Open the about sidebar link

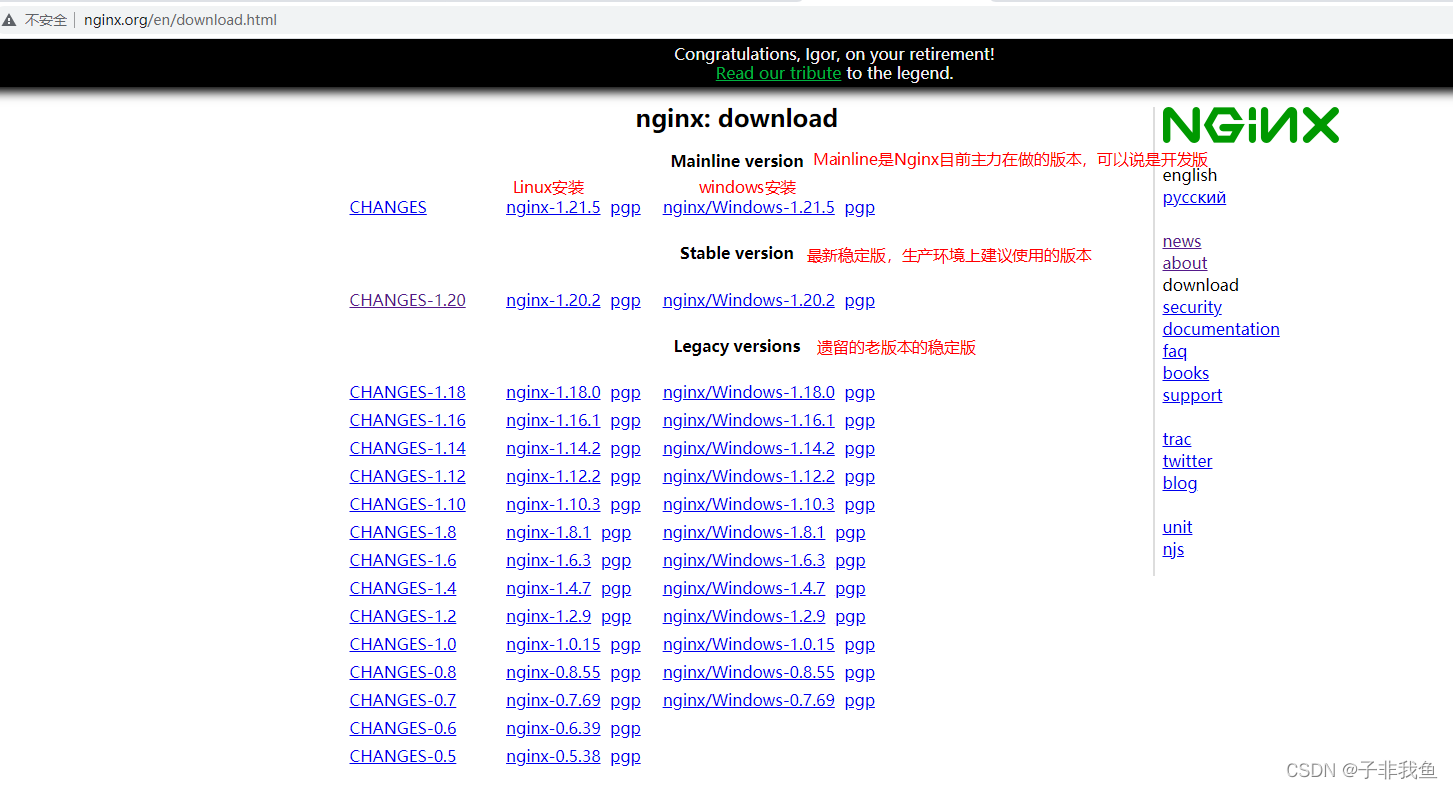tap(1185, 263)
